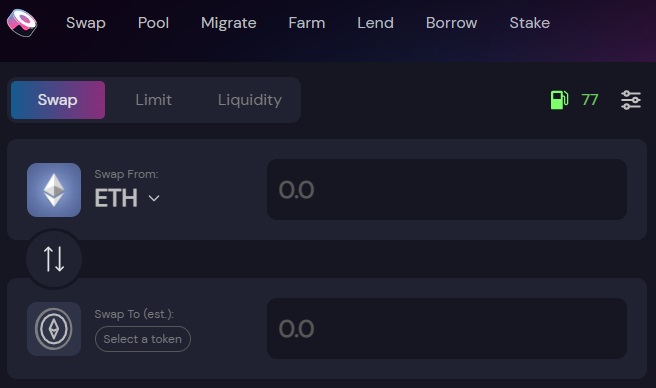Click the Ethereum token logo
Viewport: 656px width, 388px height.
pos(54,190)
